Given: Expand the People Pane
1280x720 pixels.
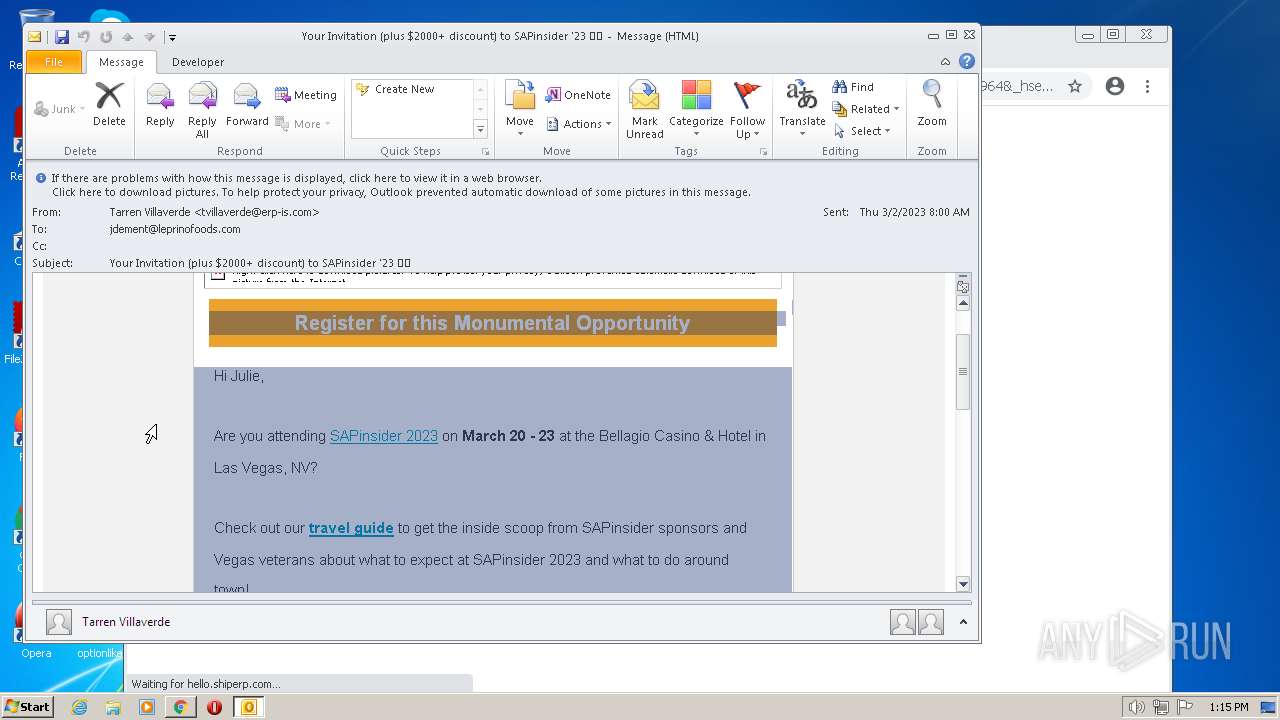Looking at the screenshot, I should (963, 622).
